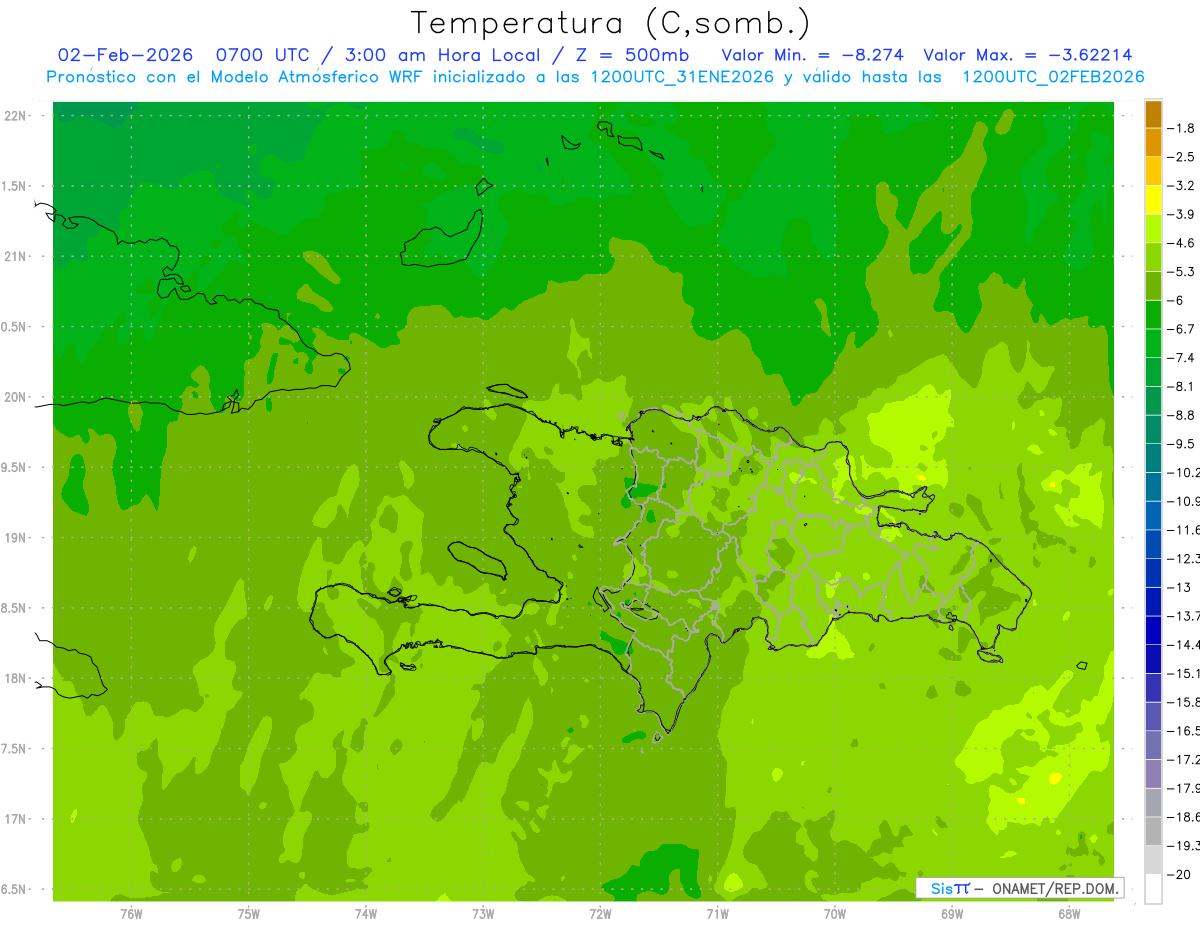Click the '71W' longitude label
The image size is (1200, 927).
point(717,913)
